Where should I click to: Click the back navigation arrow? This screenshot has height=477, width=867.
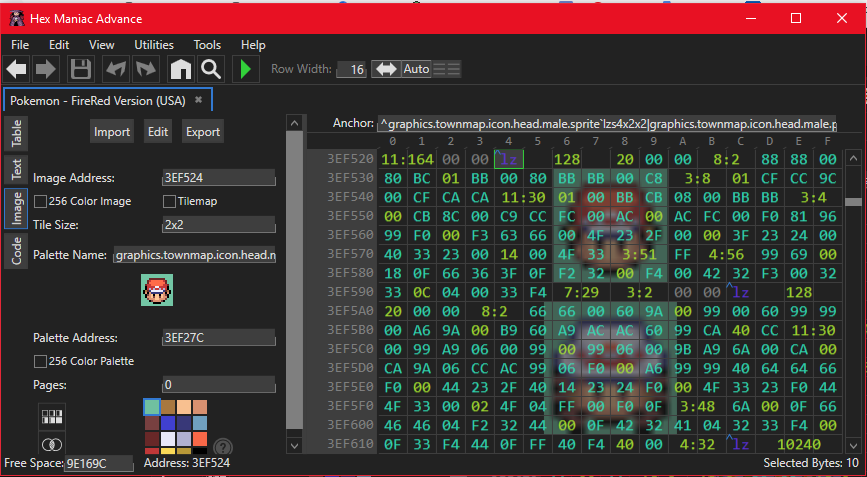coord(17,69)
